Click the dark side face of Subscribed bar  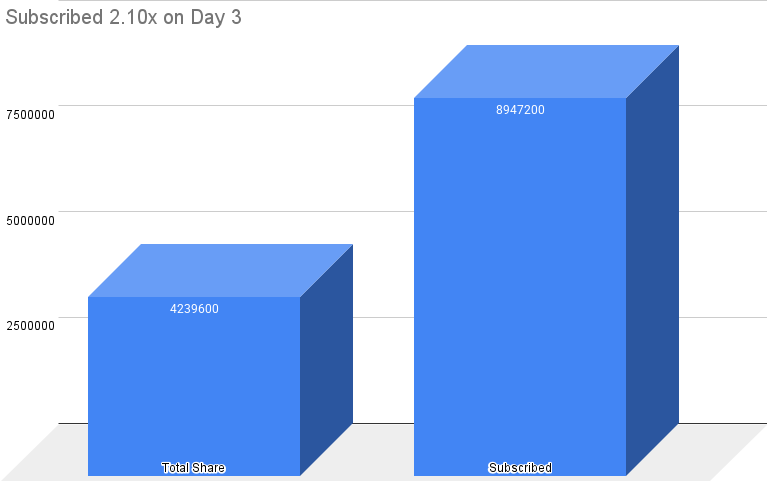(653, 260)
